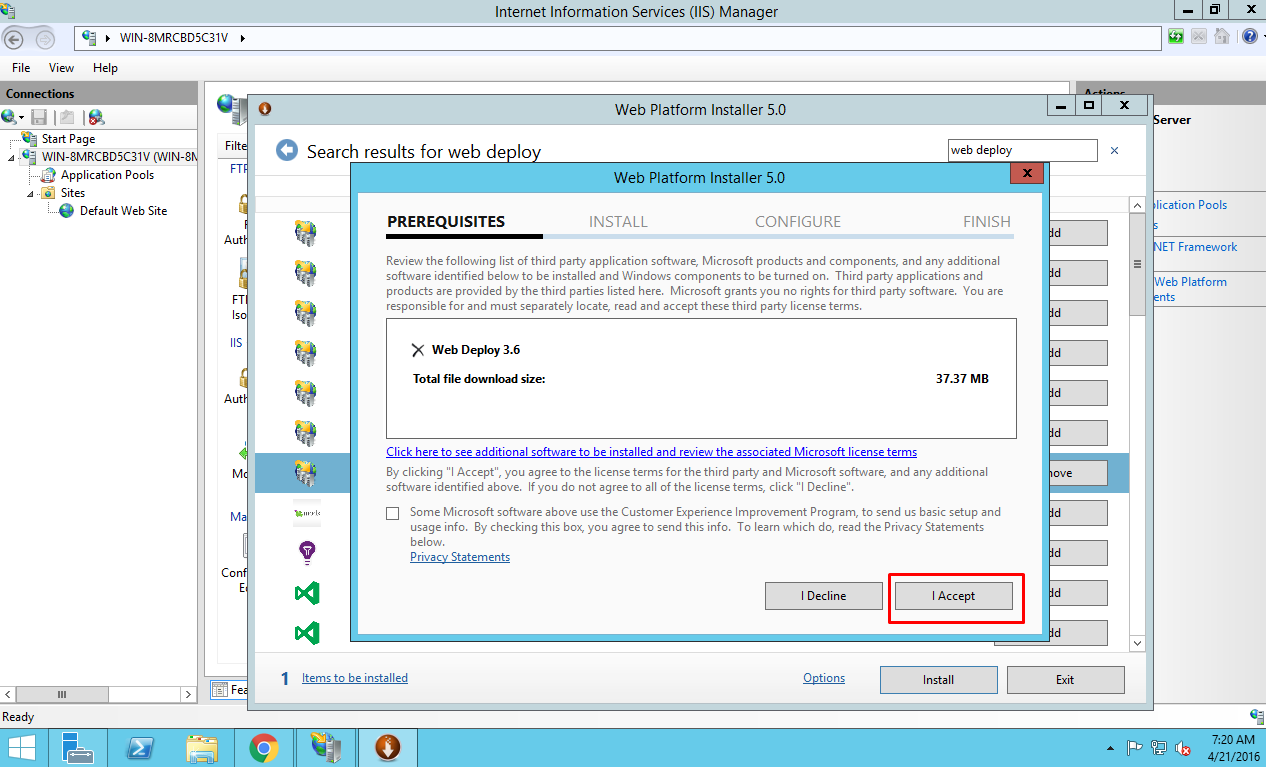Click the I Decline button
The height and width of the screenshot is (767, 1266).
[824, 596]
